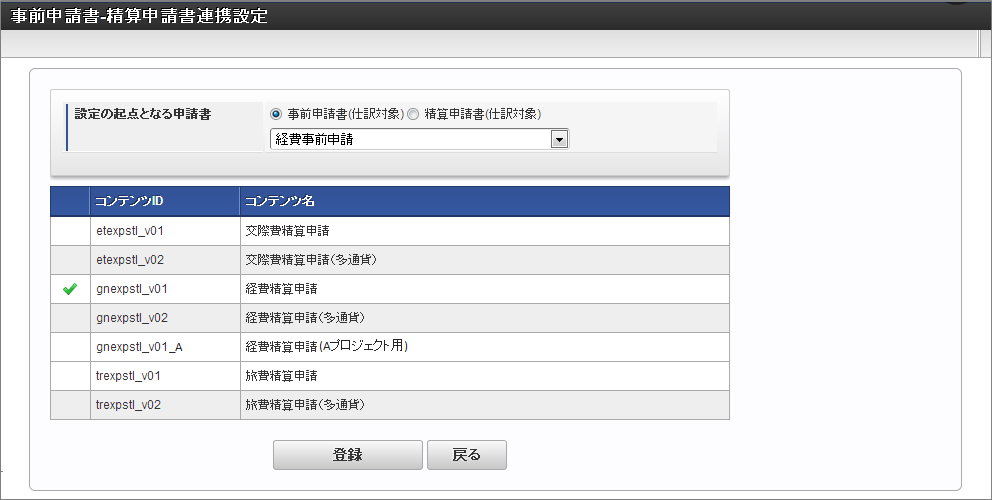Click 交際費精算申請(多通貨) content name
Screen dimensions: 992x500
(311, 260)
